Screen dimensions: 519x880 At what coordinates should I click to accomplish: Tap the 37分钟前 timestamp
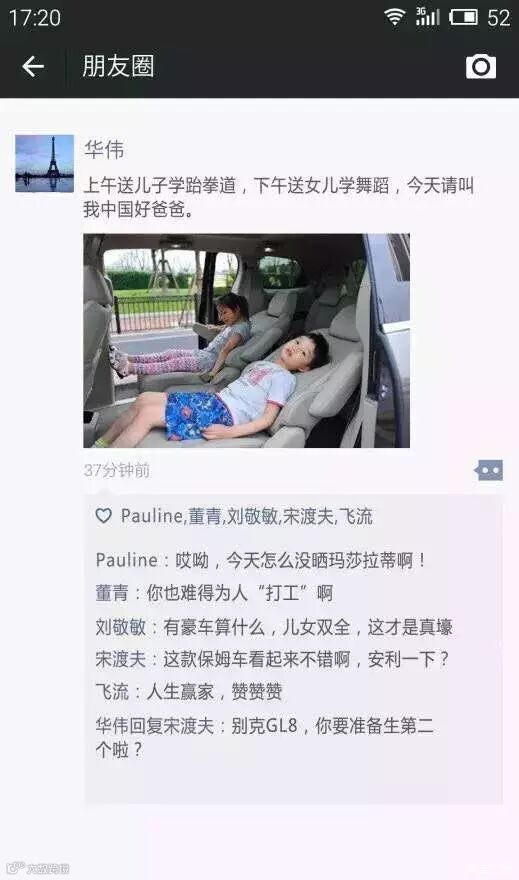coord(117,470)
